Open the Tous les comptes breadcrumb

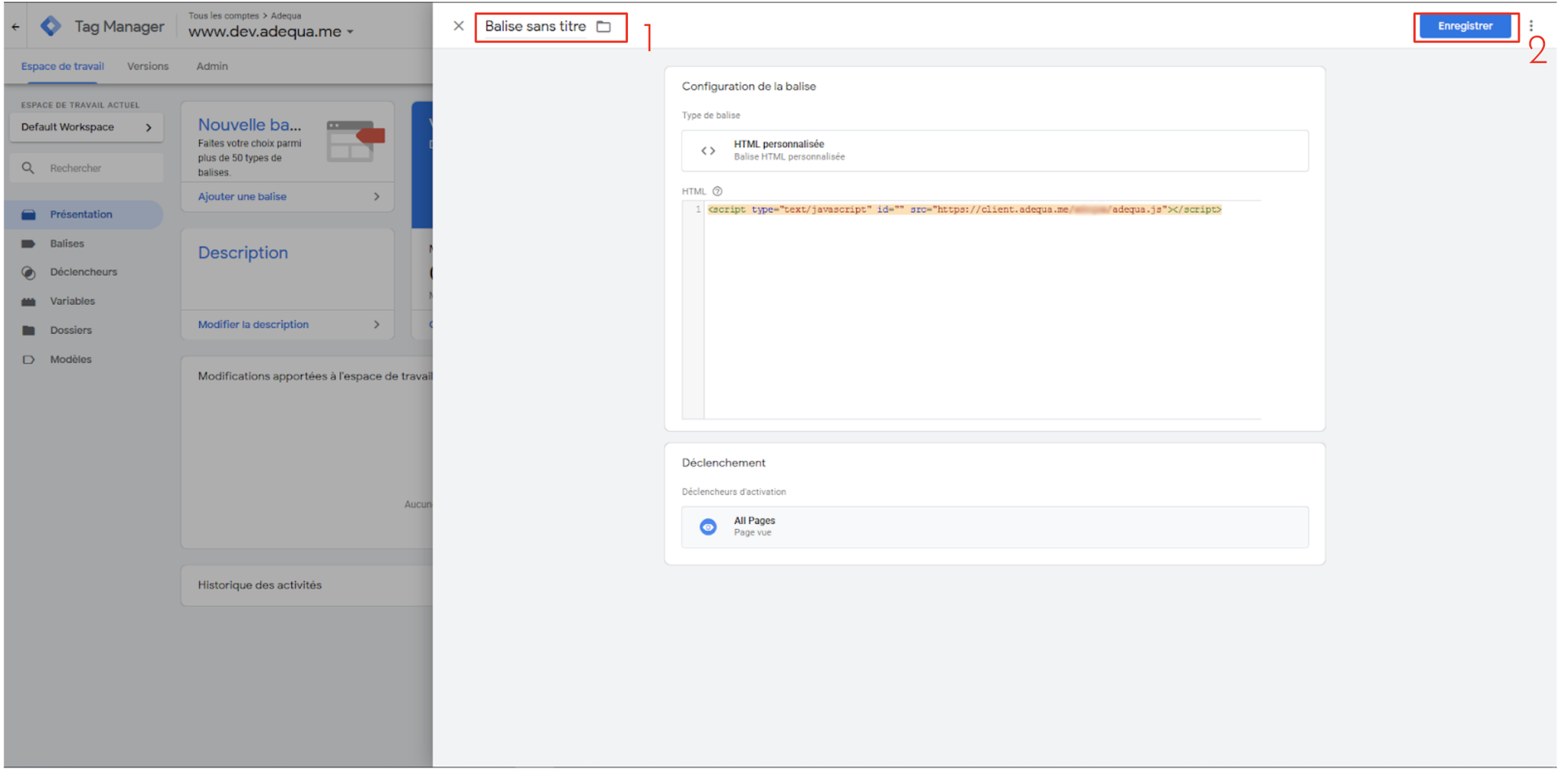224,15
